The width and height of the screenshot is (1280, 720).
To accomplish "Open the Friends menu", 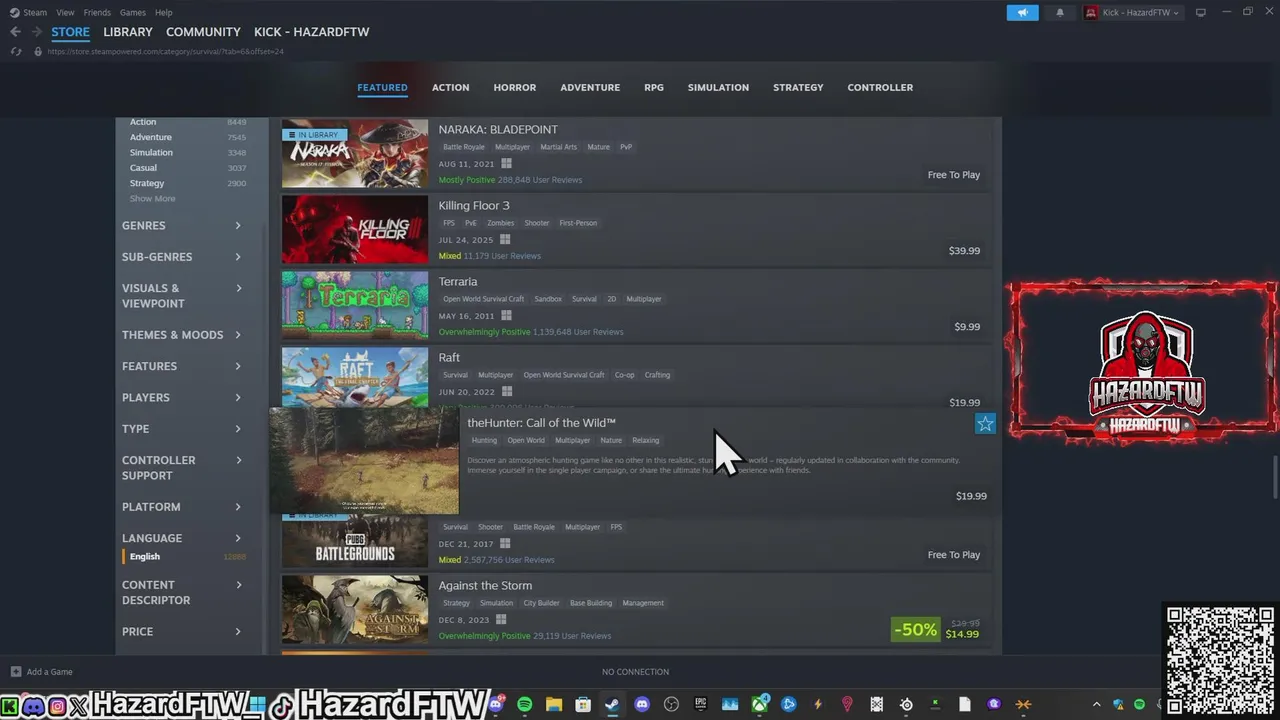I will tap(97, 12).
